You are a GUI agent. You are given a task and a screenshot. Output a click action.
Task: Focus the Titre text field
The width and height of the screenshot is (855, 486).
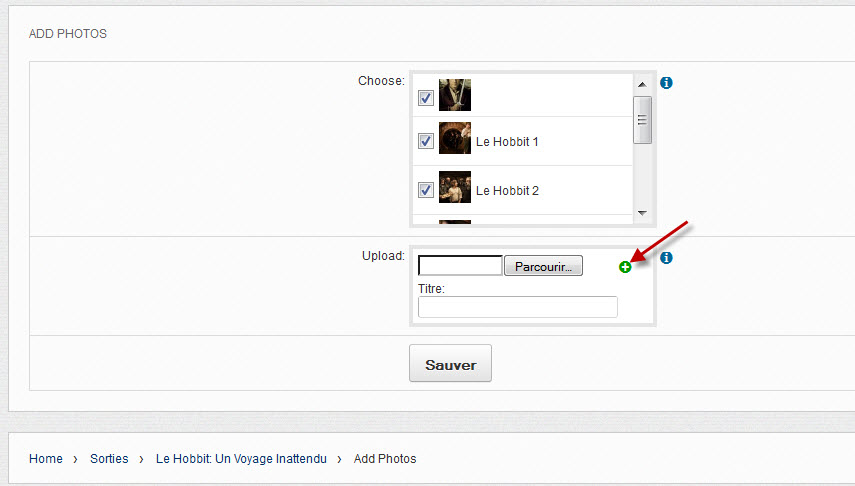[x=517, y=307]
